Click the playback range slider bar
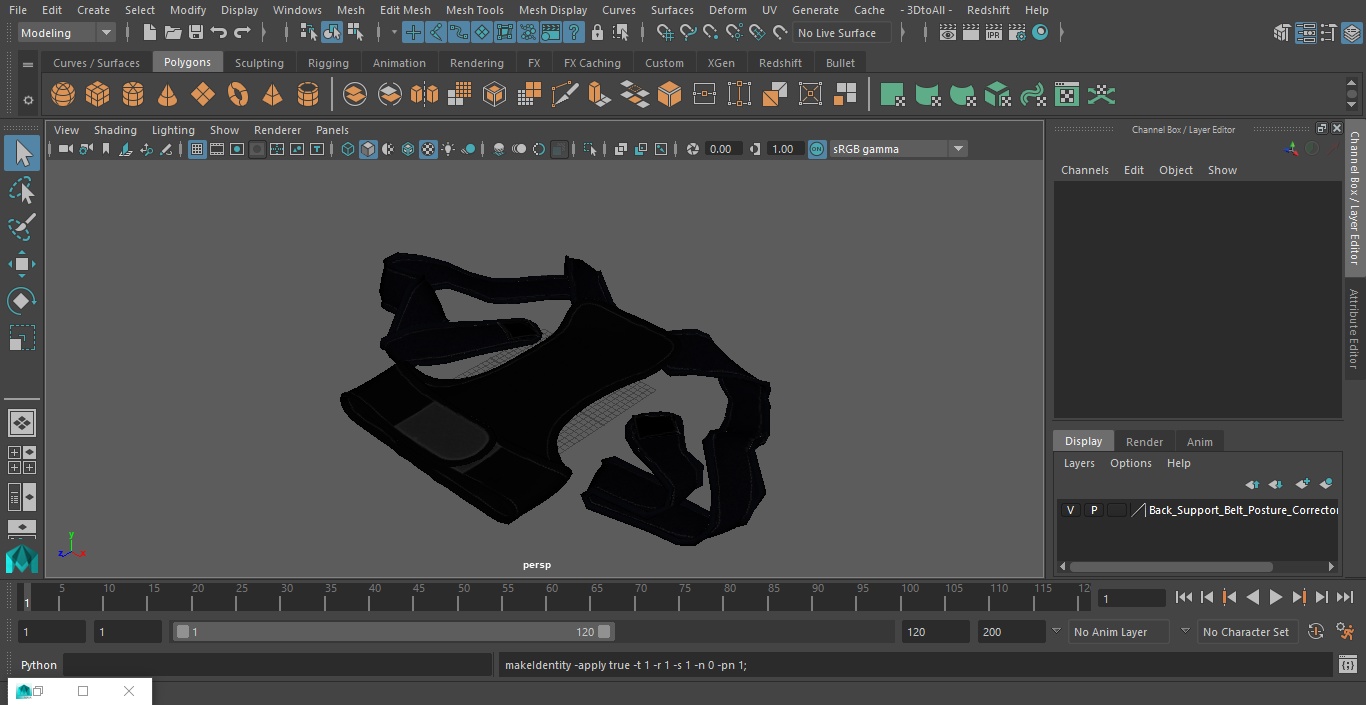The width and height of the screenshot is (1366, 705). [394, 632]
